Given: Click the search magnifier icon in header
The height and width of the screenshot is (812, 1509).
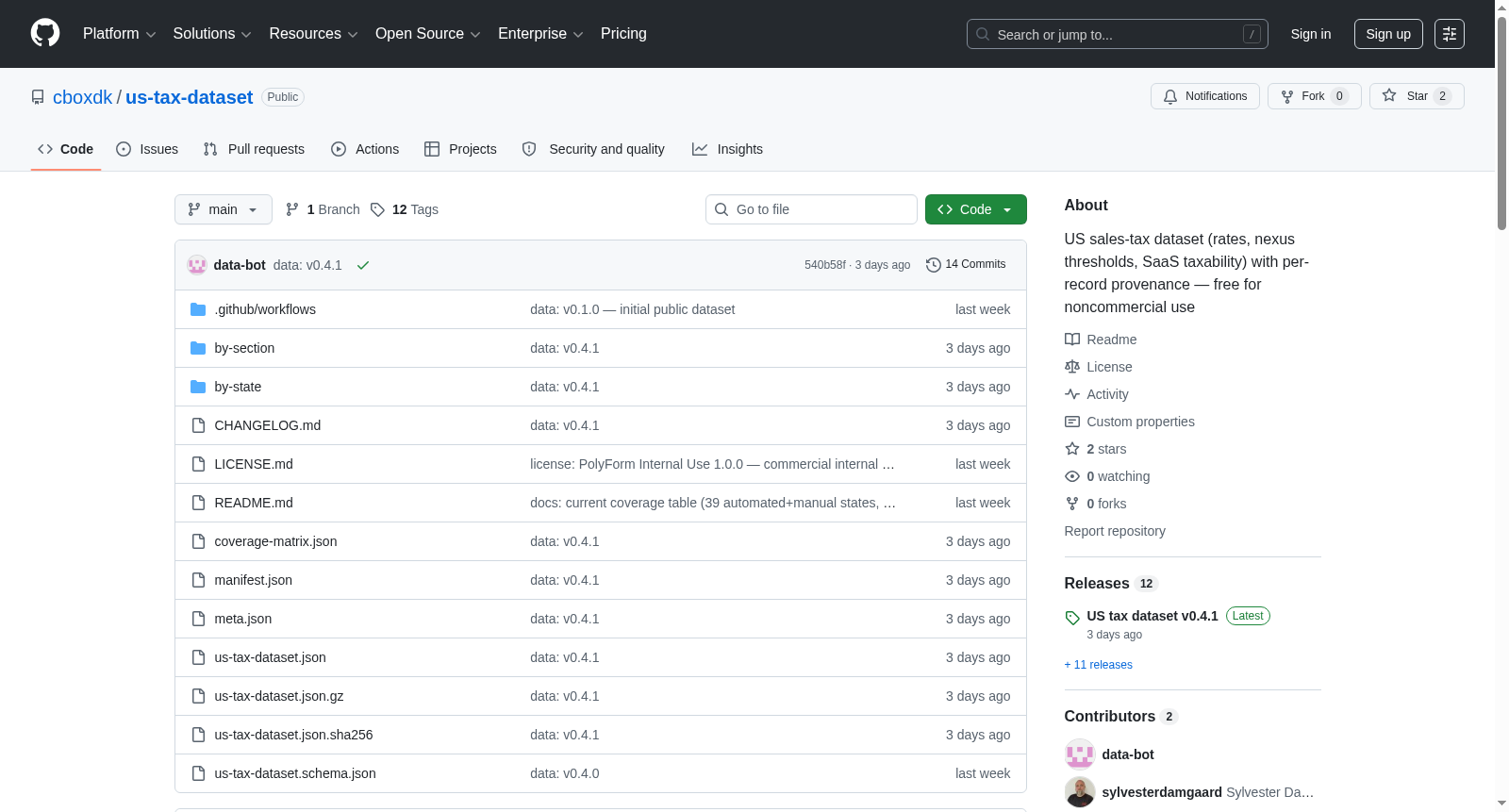Looking at the screenshot, I should click(983, 34).
